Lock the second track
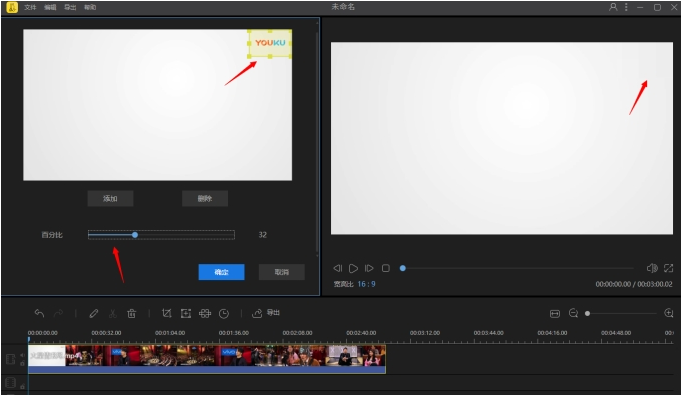This screenshot has height=398, width=686. 22,388
